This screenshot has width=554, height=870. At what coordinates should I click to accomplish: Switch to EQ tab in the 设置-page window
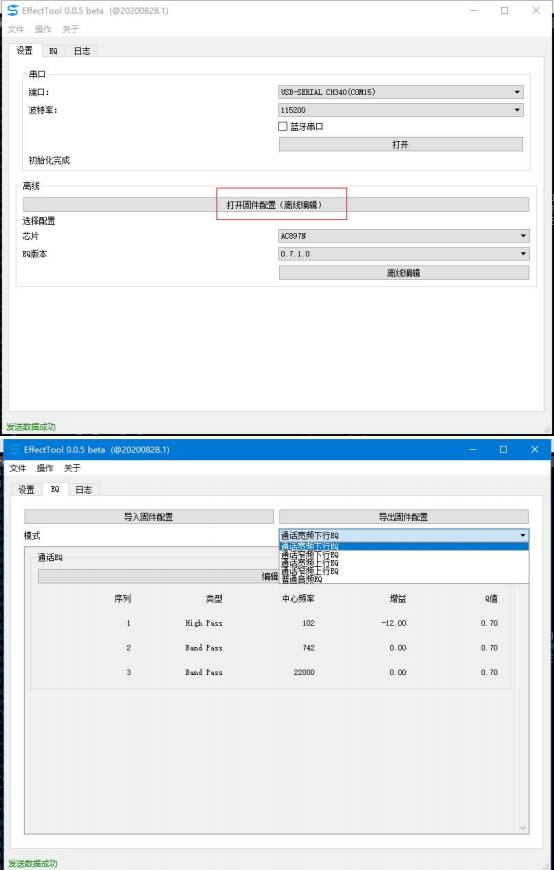click(53, 51)
